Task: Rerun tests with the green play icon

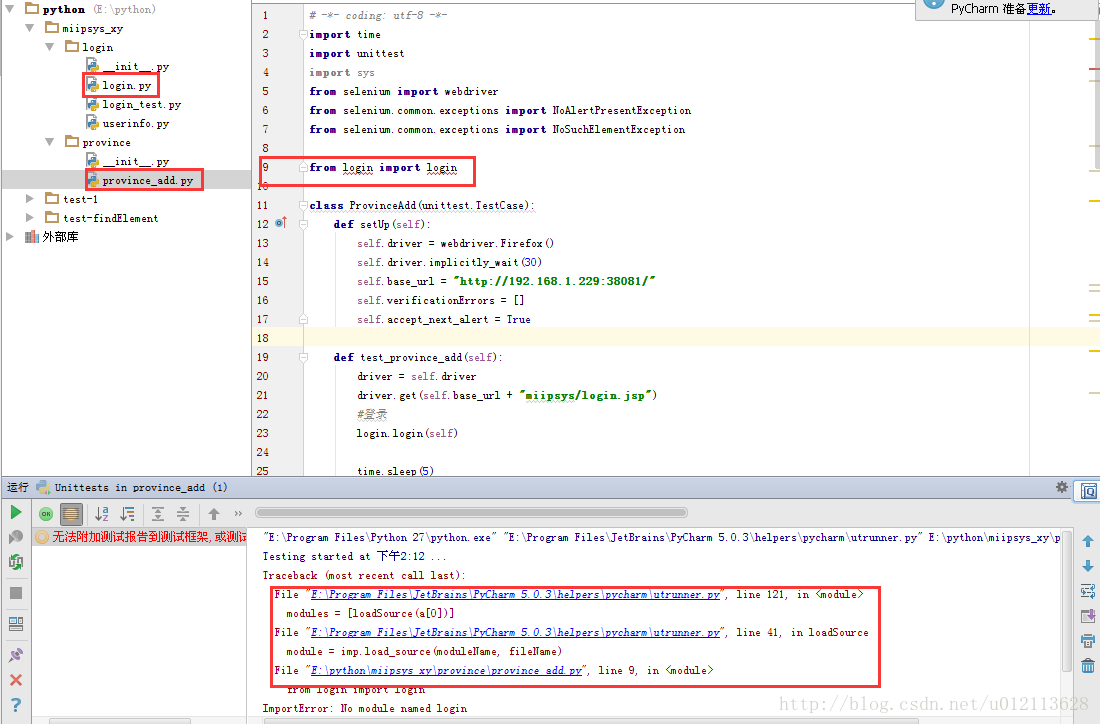Action: tap(15, 512)
